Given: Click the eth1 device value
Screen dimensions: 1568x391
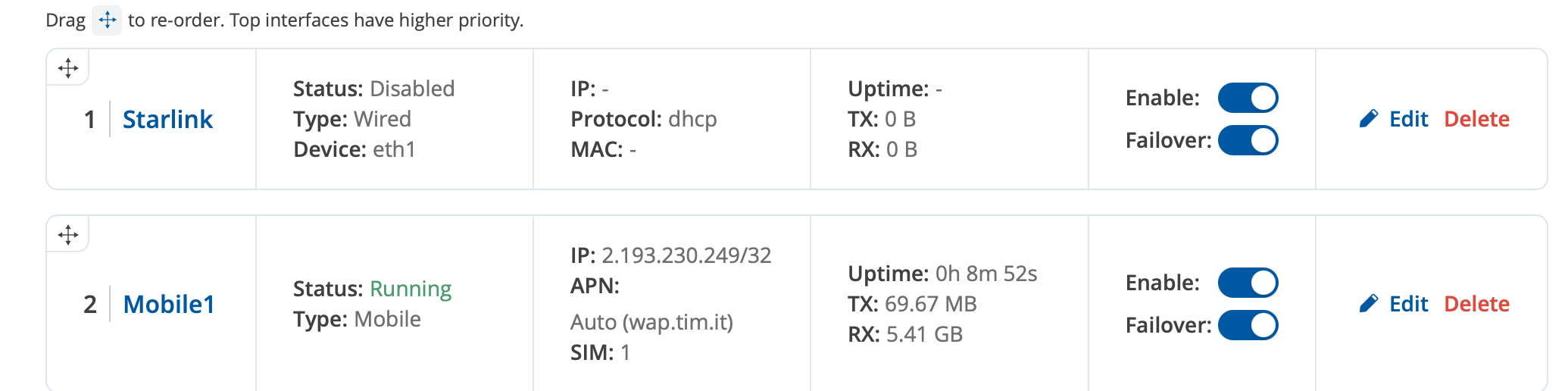Looking at the screenshot, I should pyautogui.click(x=394, y=149).
